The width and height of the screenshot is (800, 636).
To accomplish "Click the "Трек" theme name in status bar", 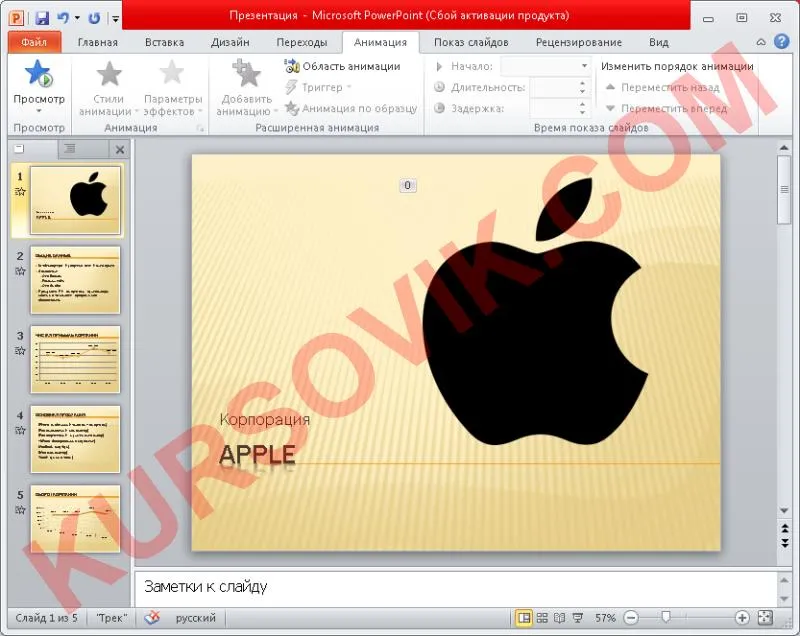I will click(x=112, y=618).
